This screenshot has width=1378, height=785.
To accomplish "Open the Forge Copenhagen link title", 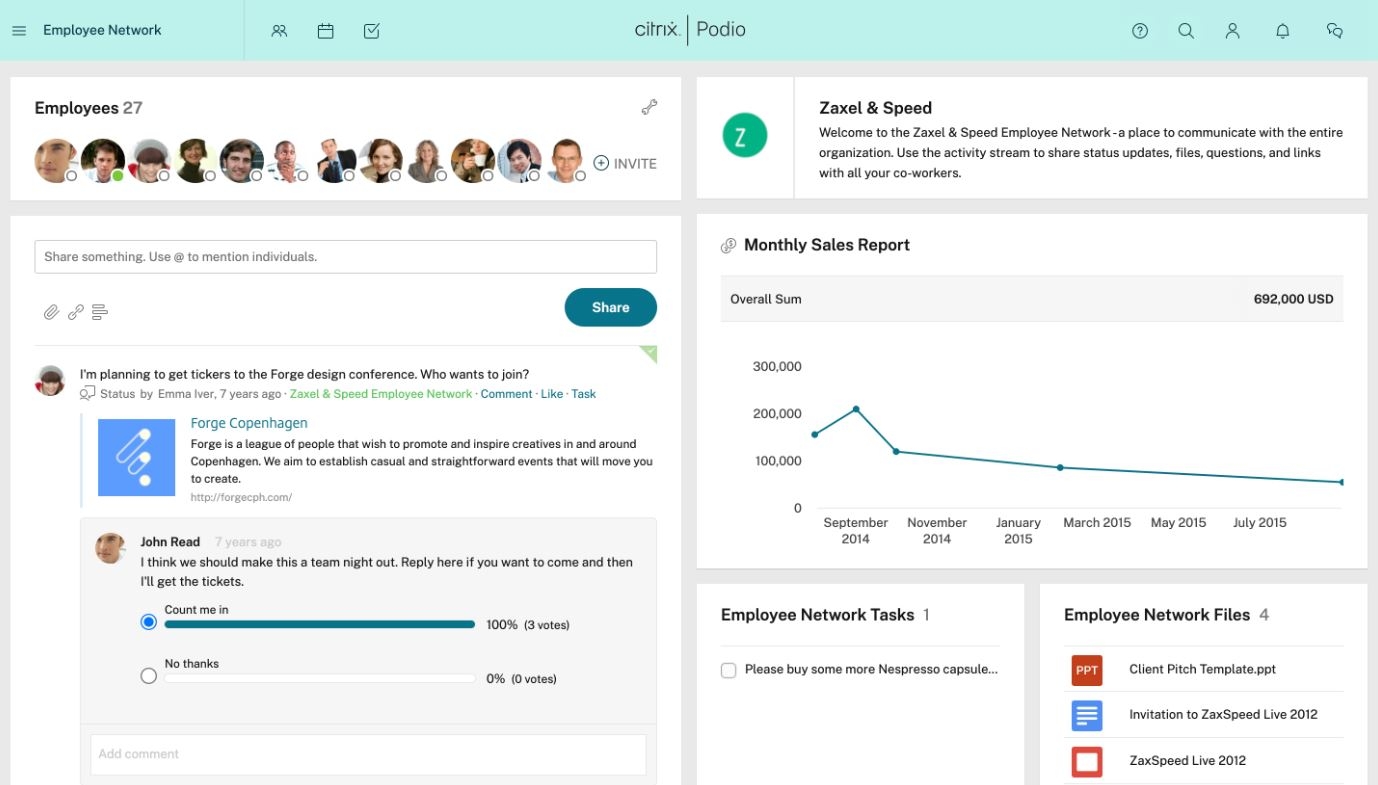I will coord(249,423).
